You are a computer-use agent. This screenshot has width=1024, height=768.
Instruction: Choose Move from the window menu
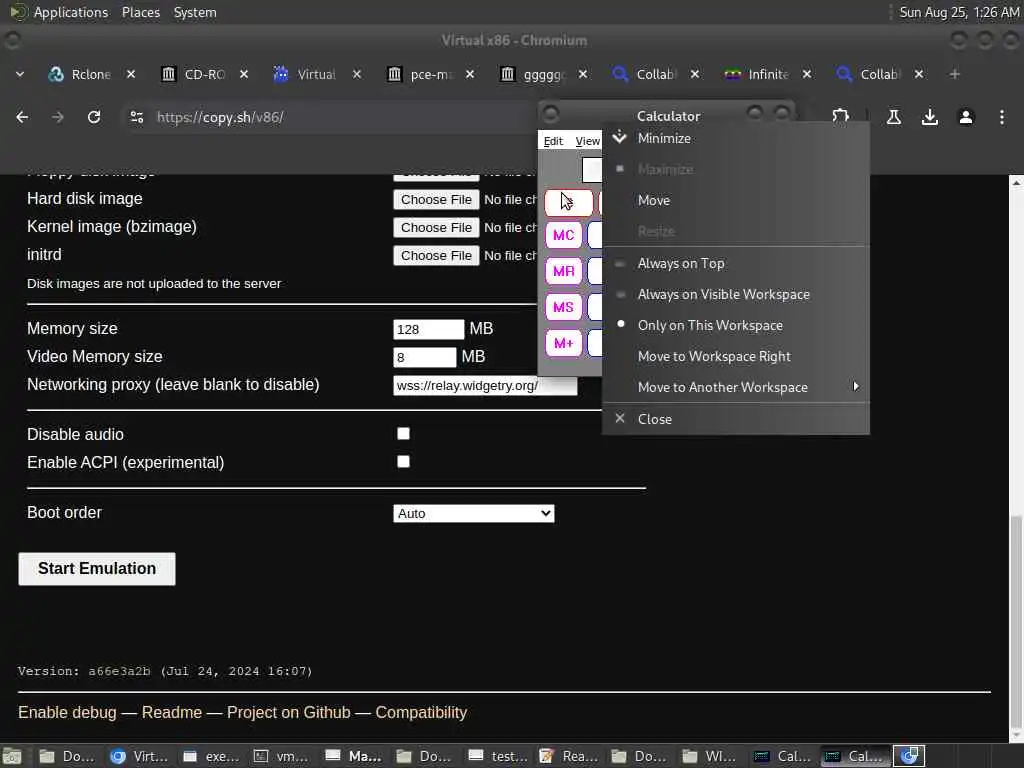(735, 200)
